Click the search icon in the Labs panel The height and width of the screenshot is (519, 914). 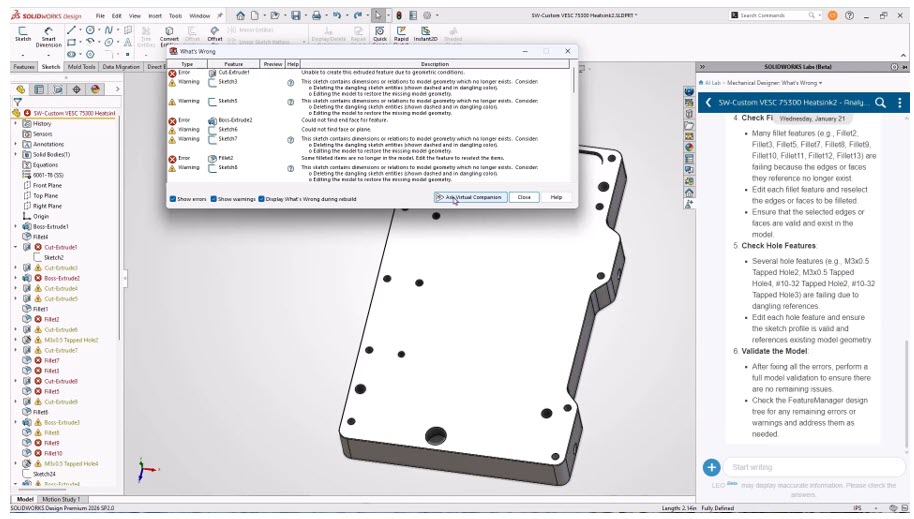coord(880,103)
